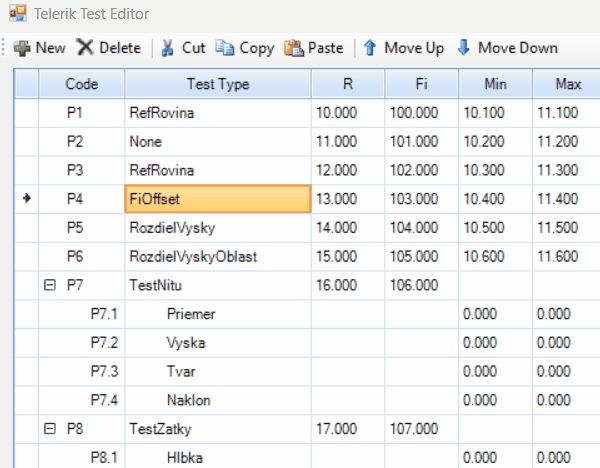This screenshot has height=468, width=600.
Task: Click the Copy icon in toolbar
Action: pos(225,47)
